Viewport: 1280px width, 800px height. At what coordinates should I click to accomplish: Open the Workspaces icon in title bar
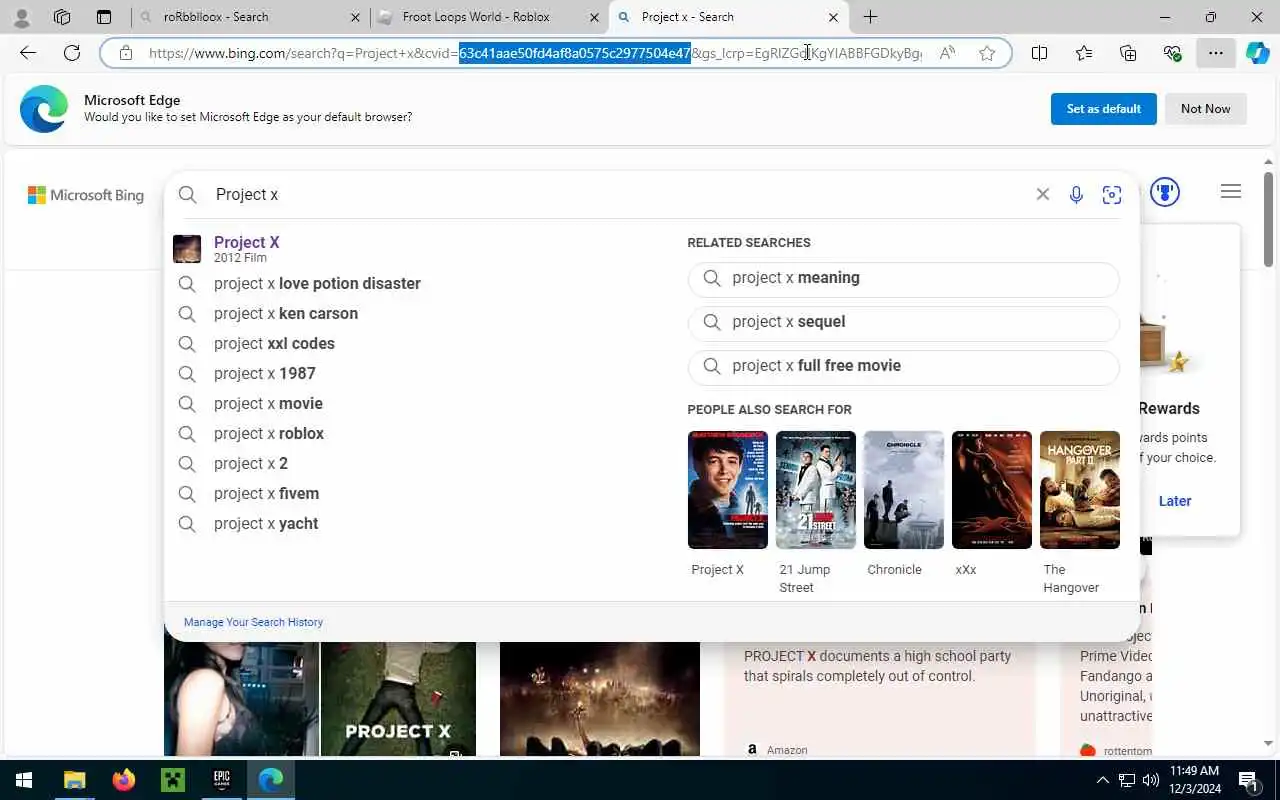pos(62,17)
